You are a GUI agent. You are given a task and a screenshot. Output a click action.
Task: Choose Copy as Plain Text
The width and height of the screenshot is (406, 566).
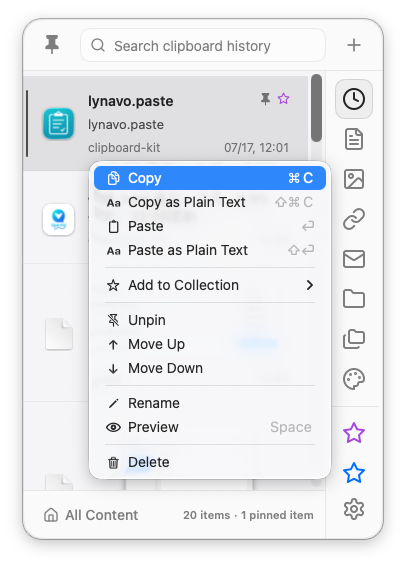tap(210, 202)
